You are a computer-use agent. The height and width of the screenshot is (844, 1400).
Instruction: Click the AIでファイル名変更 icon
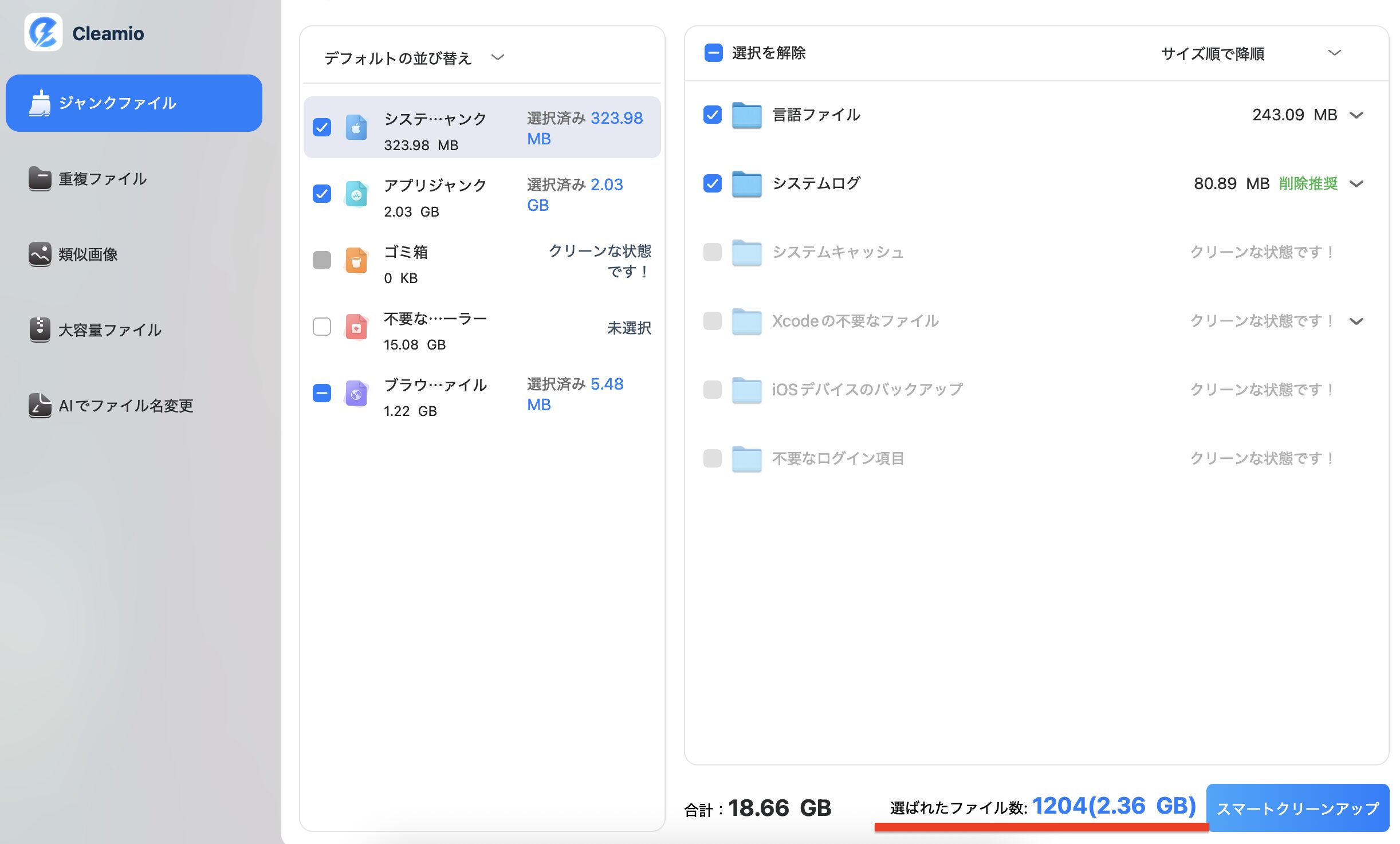40,406
